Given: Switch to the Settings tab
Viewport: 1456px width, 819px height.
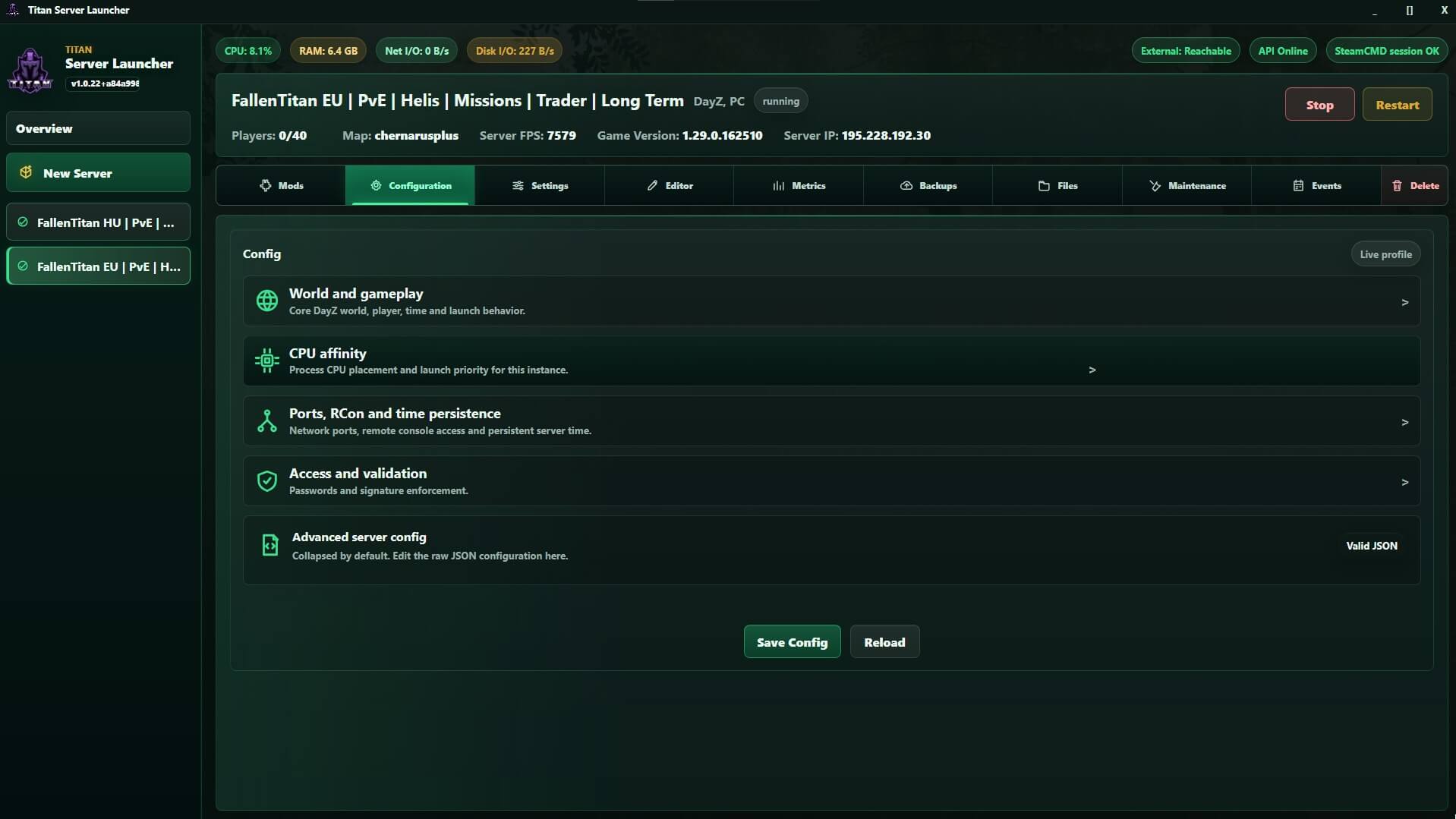Looking at the screenshot, I should pyautogui.click(x=540, y=185).
